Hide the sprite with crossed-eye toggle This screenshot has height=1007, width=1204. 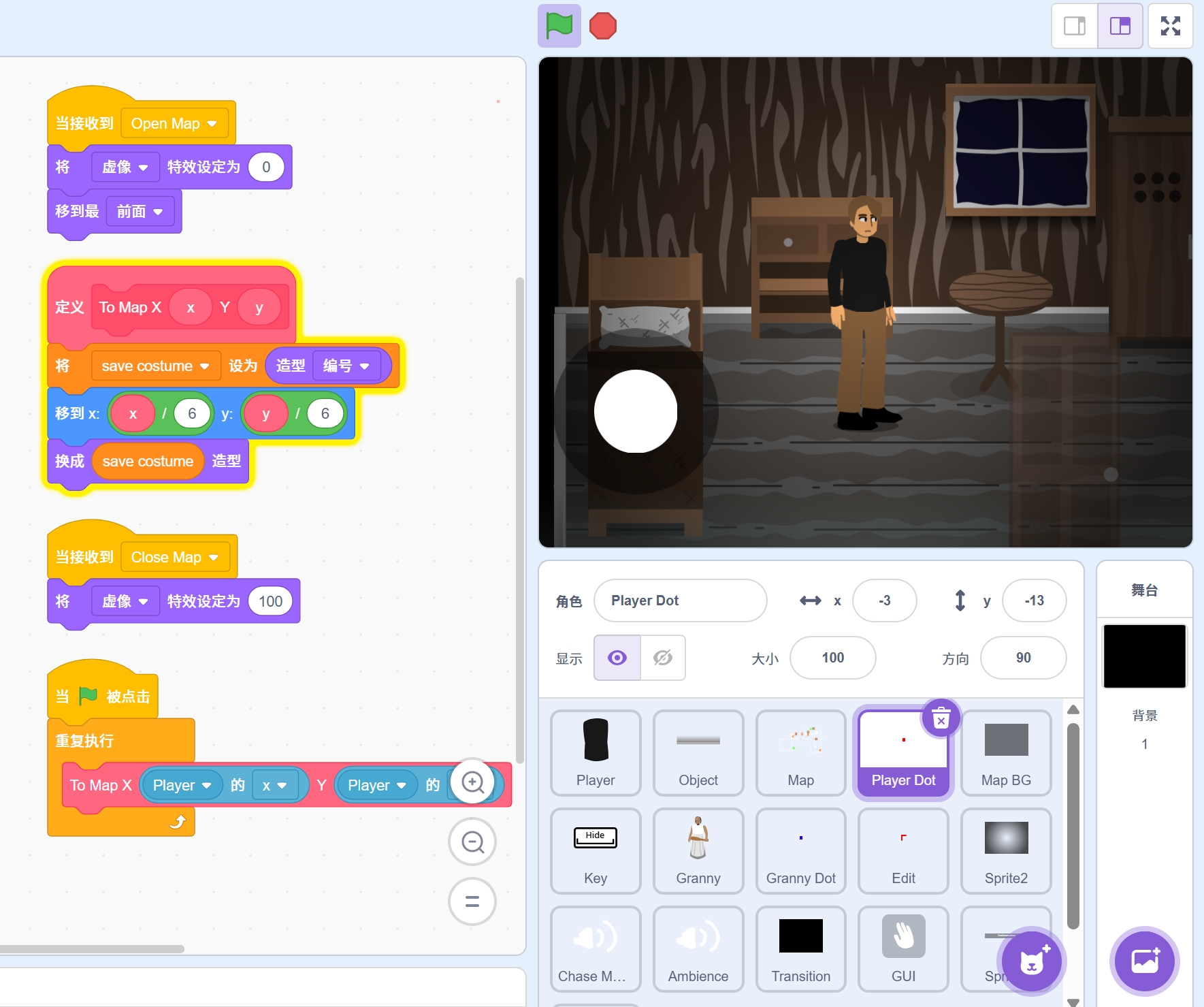pyautogui.click(x=662, y=658)
